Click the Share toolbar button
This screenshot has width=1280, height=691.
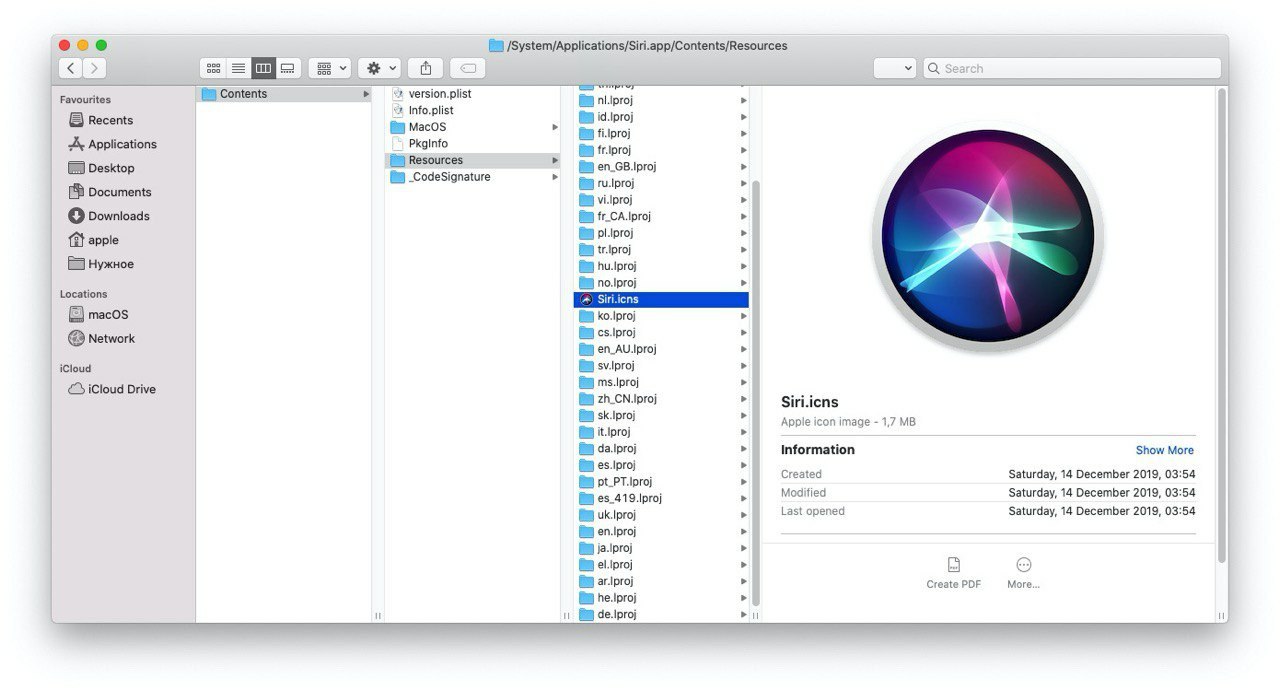tap(426, 68)
